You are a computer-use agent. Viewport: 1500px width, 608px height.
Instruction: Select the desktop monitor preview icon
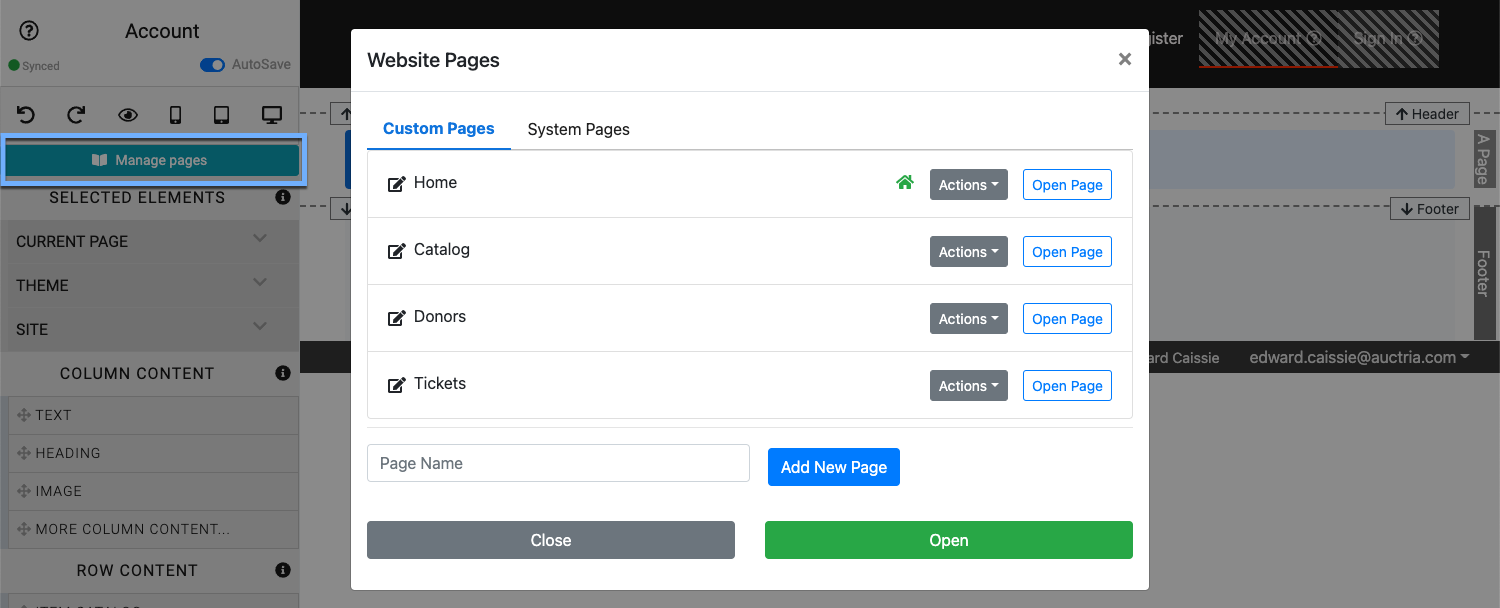(x=271, y=115)
